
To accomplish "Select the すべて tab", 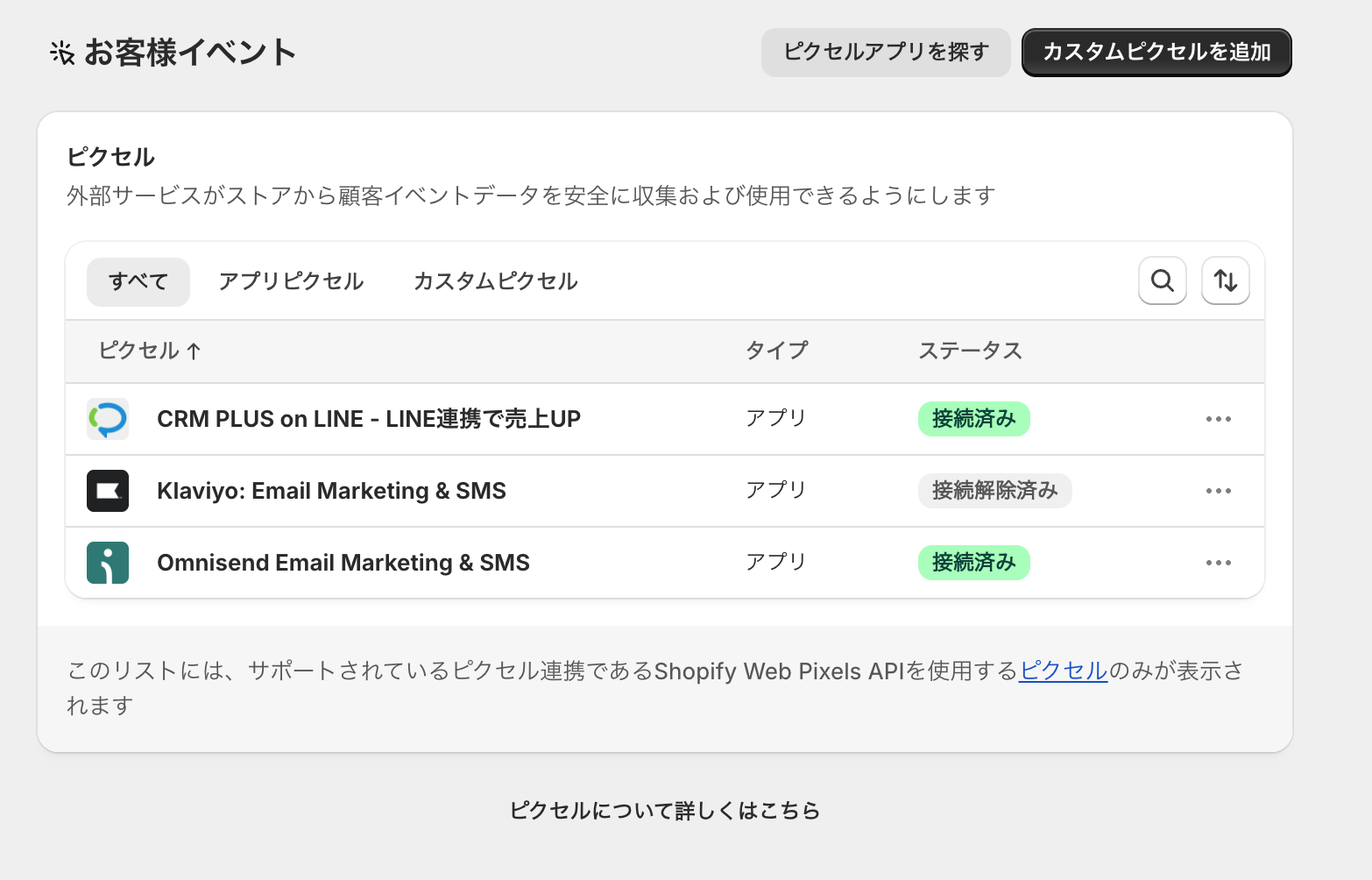I will [x=138, y=281].
